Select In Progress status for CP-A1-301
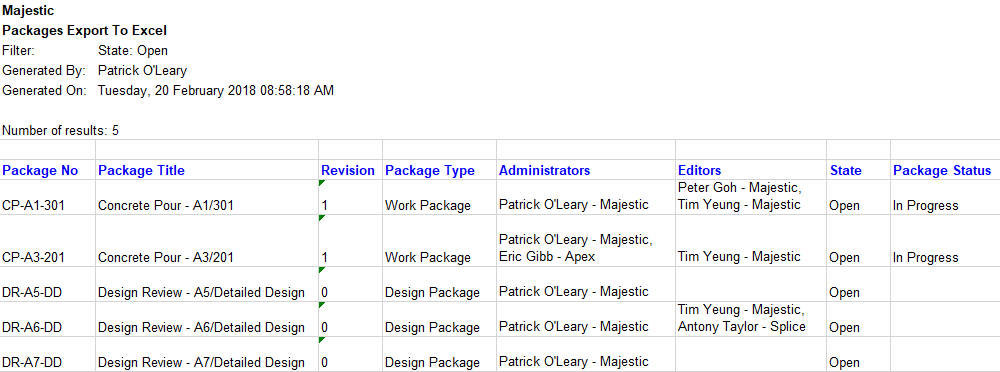Viewport: 1000px width, 372px height. (945, 197)
